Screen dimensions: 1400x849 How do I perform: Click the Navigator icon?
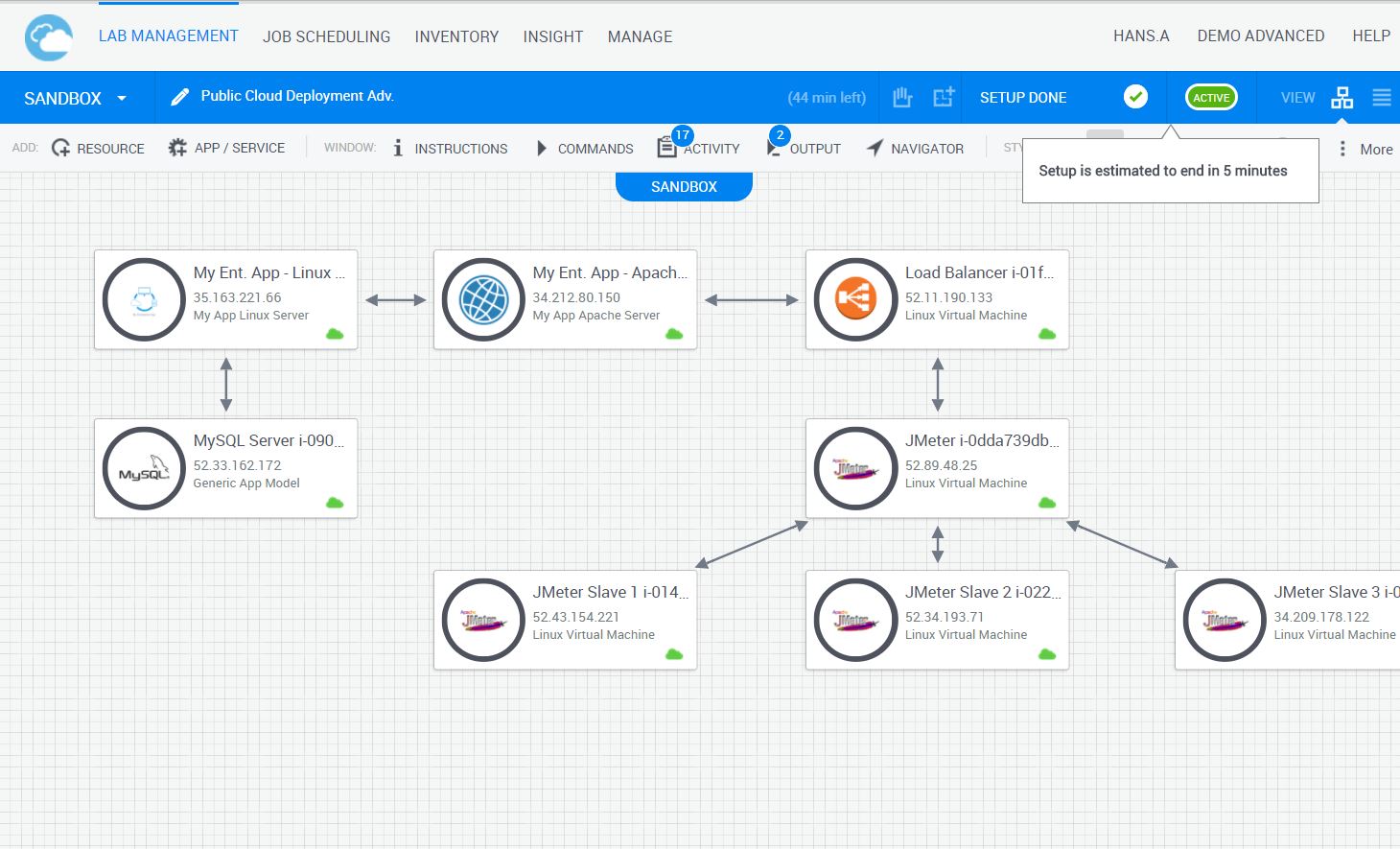click(x=875, y=147)
